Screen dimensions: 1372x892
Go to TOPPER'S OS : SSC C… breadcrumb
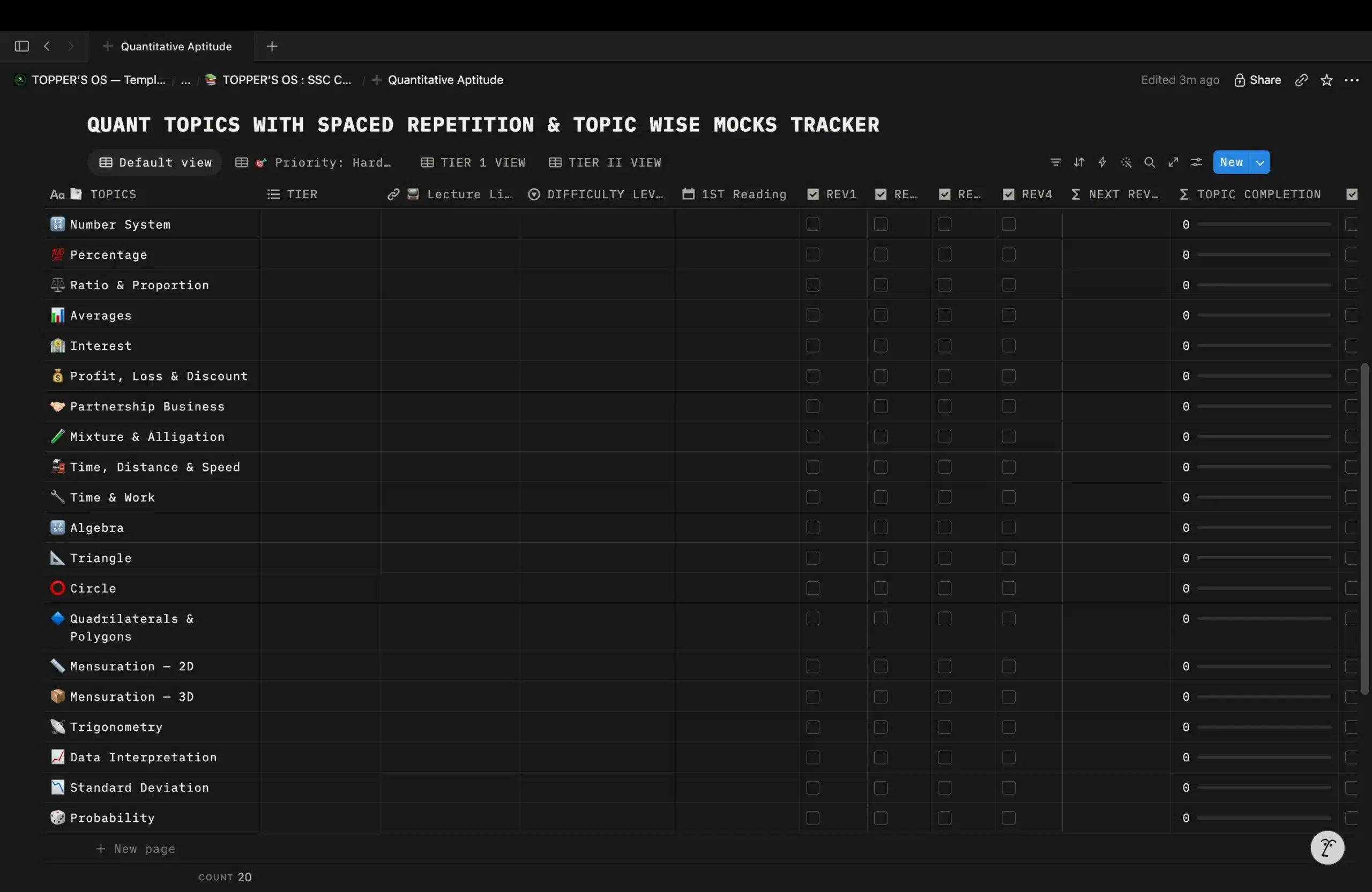279,80
